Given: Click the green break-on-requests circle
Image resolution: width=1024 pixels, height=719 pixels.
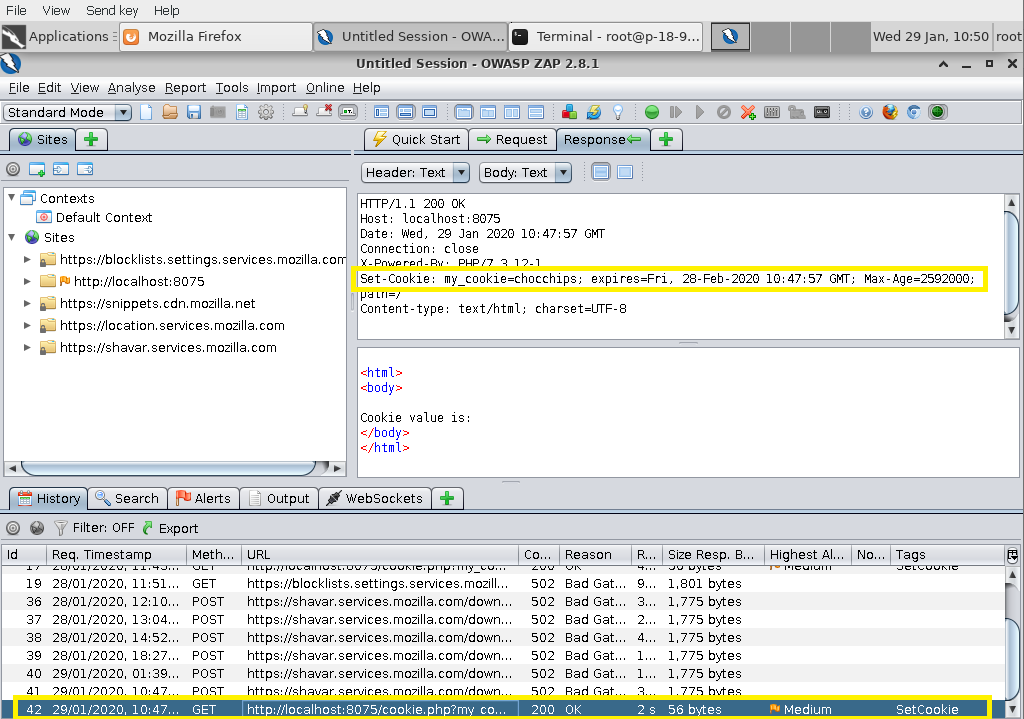Looking at the screenshot, I should pyautogui.click(x=652, y=112).
